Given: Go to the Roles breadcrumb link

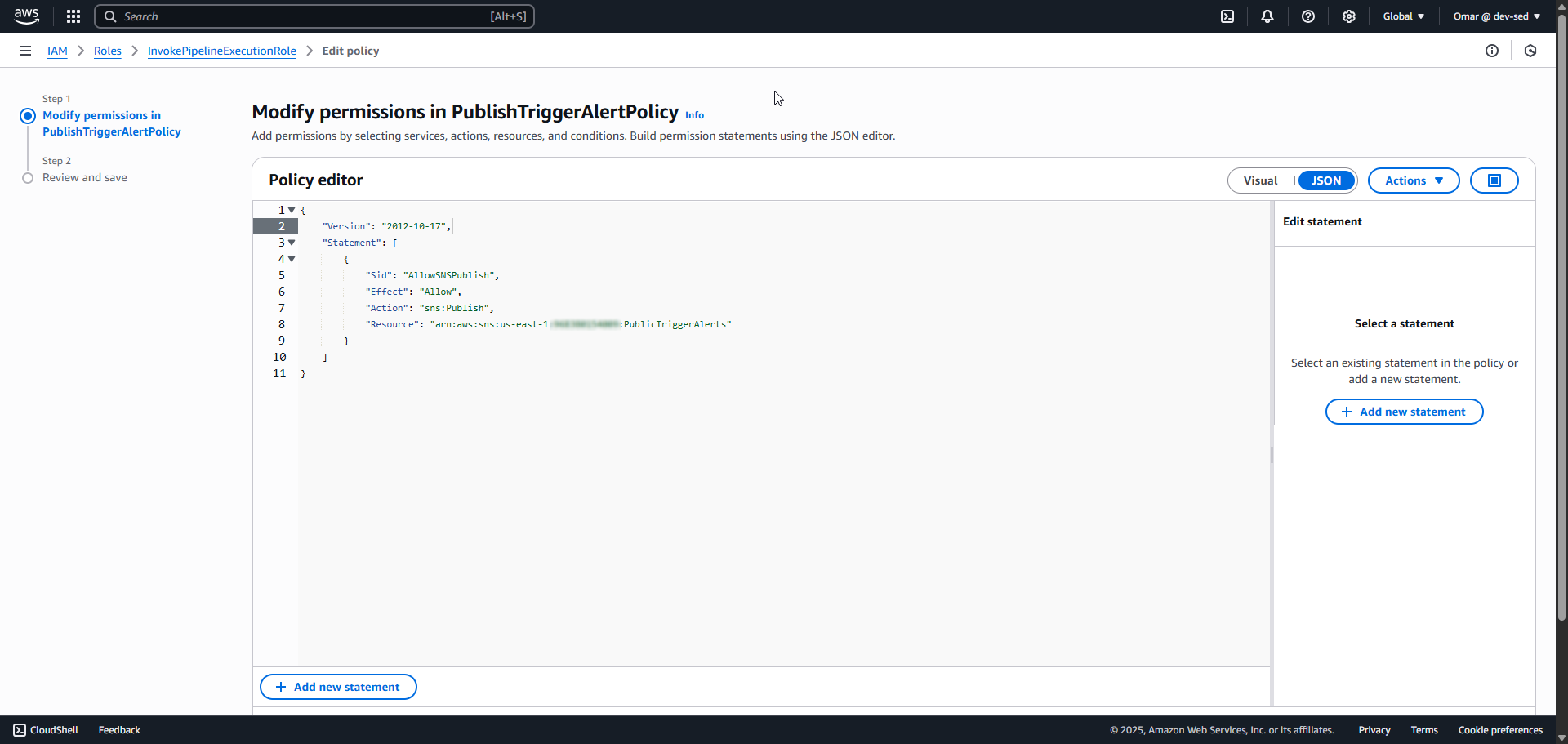Looking at the screenshot, I should [x=108, y=51].
